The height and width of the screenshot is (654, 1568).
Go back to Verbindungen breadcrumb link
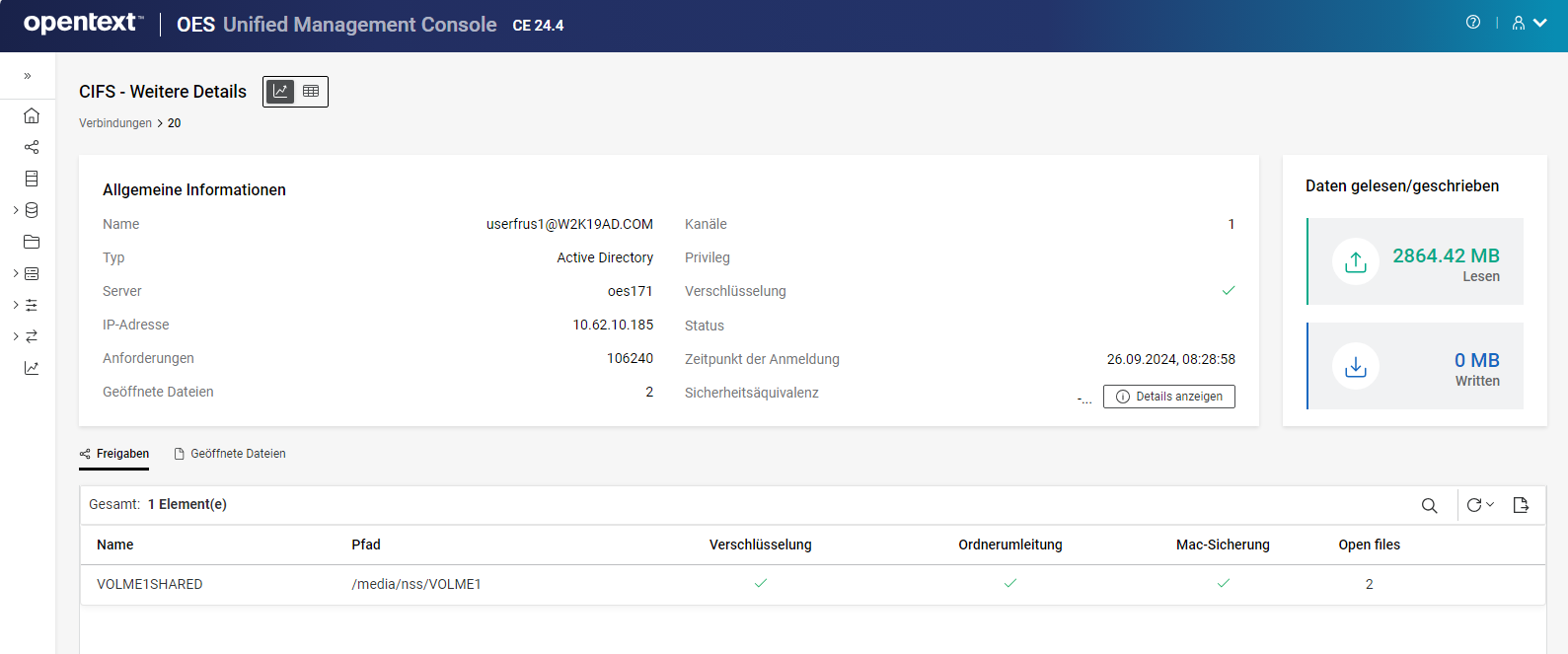tap(115, 123)
